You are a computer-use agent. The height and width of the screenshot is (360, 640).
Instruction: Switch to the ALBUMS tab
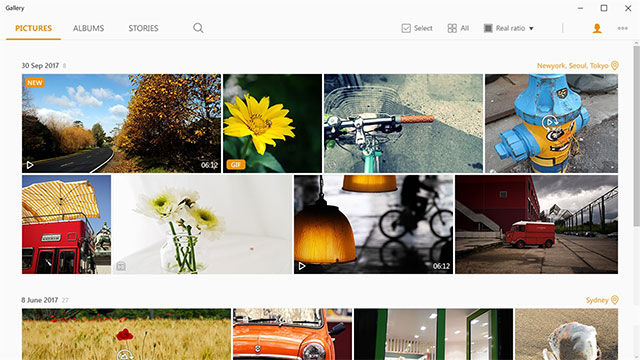coord(89,28)
